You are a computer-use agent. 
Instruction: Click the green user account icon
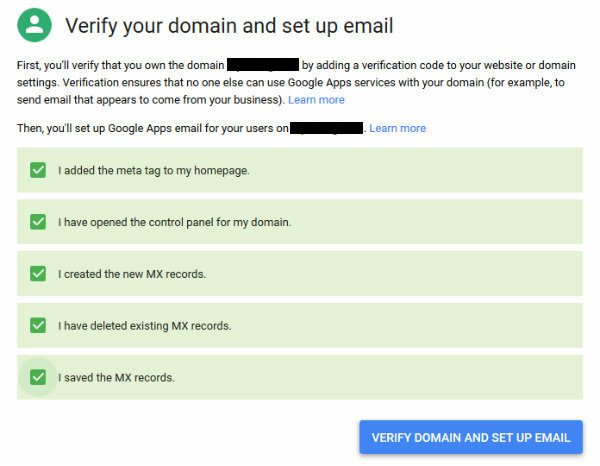[x=34, y=25]
